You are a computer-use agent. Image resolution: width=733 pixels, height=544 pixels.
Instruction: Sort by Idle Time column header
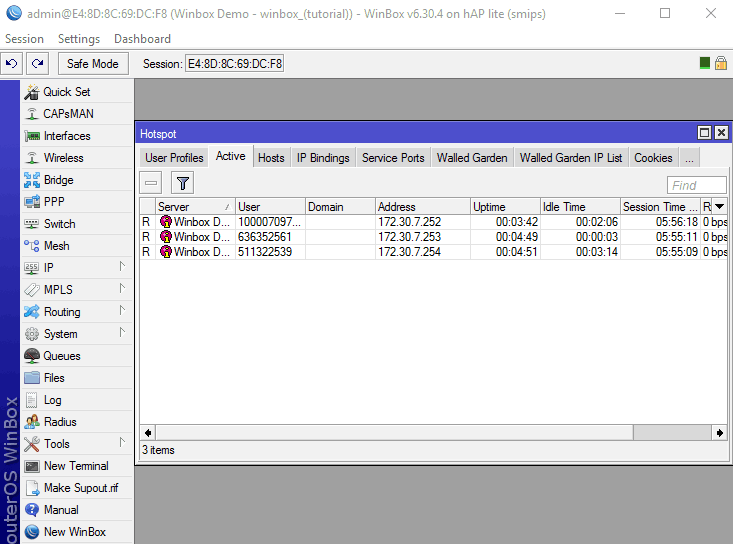pyautogui.click(x=580, y=207)
